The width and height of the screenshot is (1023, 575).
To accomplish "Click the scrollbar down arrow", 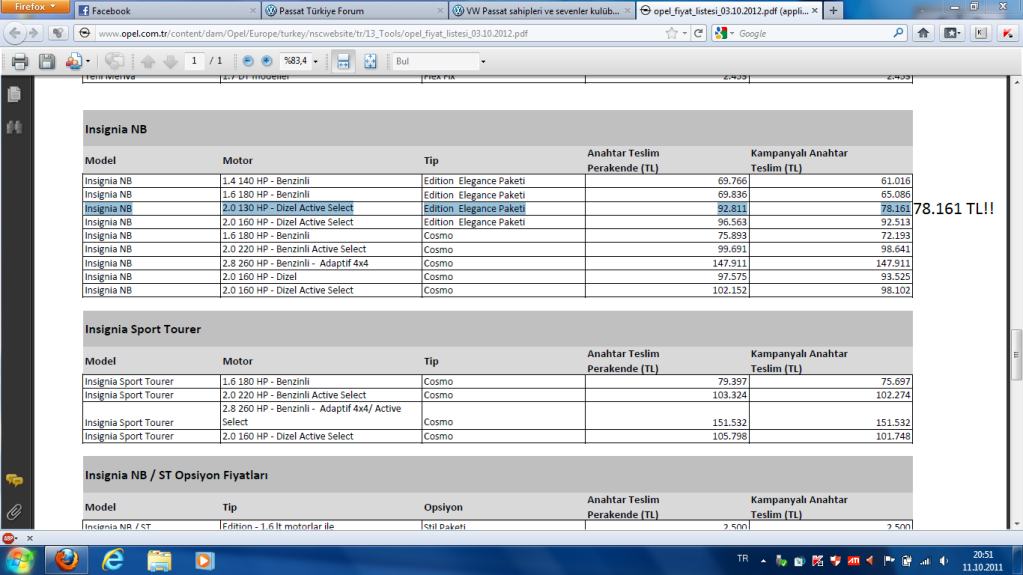I will pyautogui.click(x=1016, y=523).
